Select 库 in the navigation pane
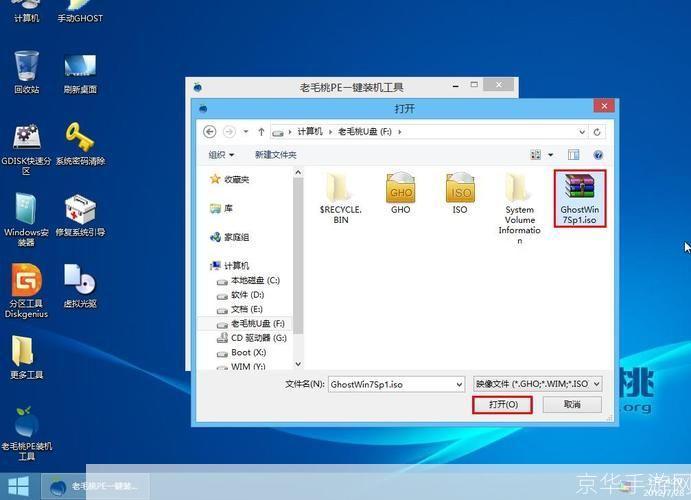 (x=222, y=208)
